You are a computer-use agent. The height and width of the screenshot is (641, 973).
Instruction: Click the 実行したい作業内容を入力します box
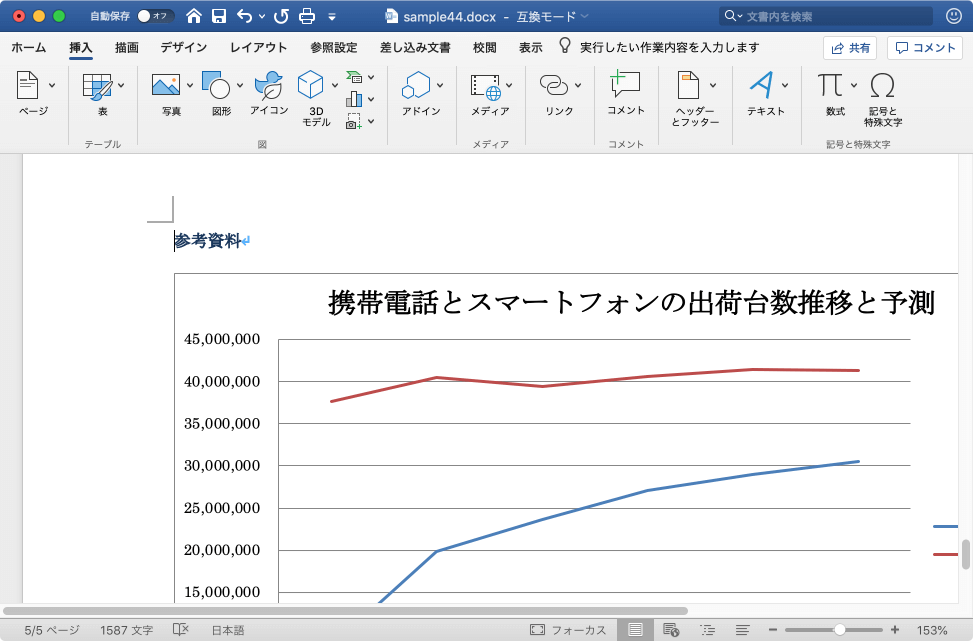coord(670,48)
